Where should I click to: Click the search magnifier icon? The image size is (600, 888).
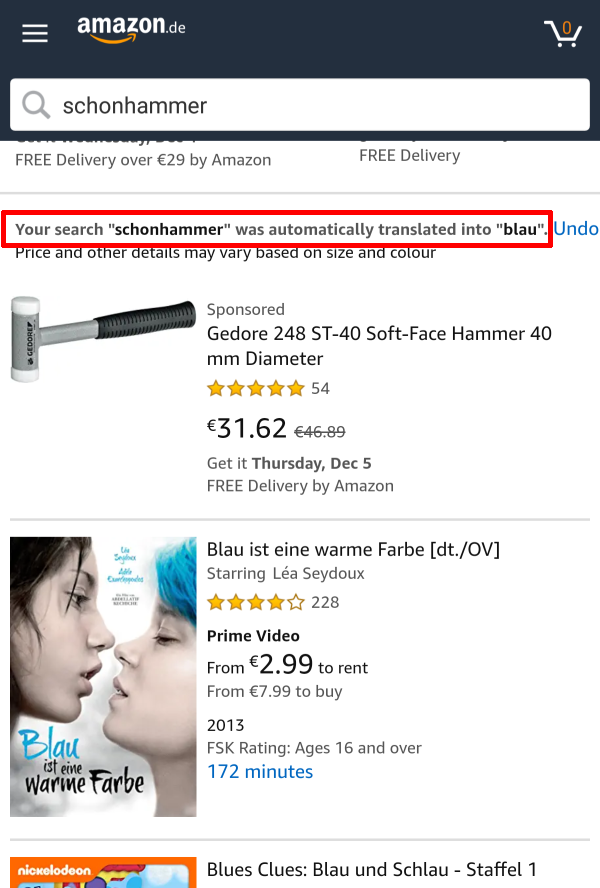(36, 104)
